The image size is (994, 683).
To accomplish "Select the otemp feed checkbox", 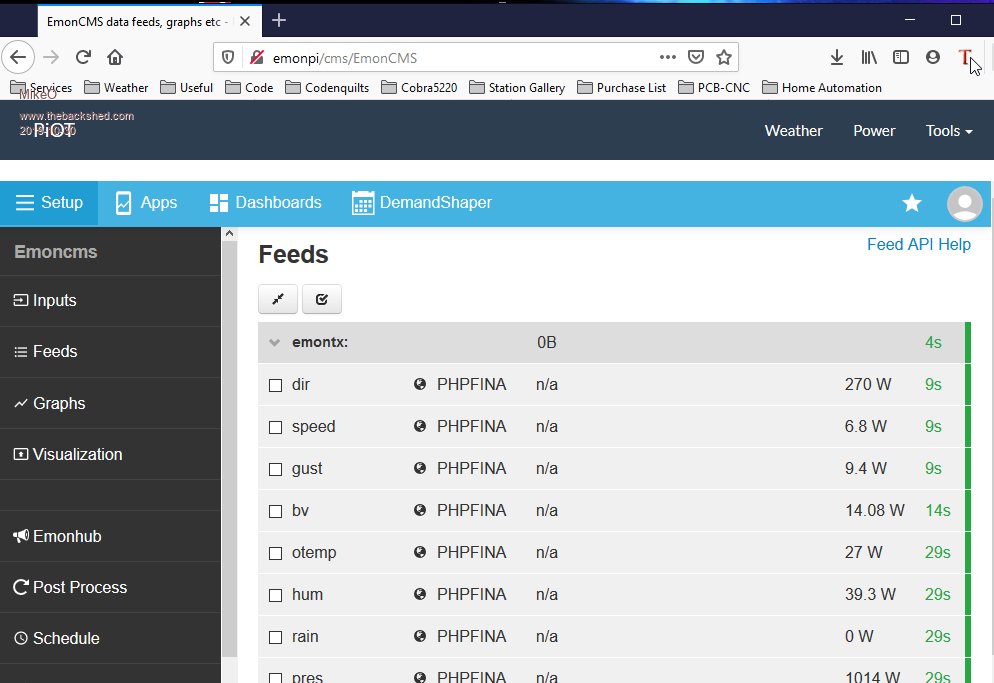I will (x=276, y=553).
